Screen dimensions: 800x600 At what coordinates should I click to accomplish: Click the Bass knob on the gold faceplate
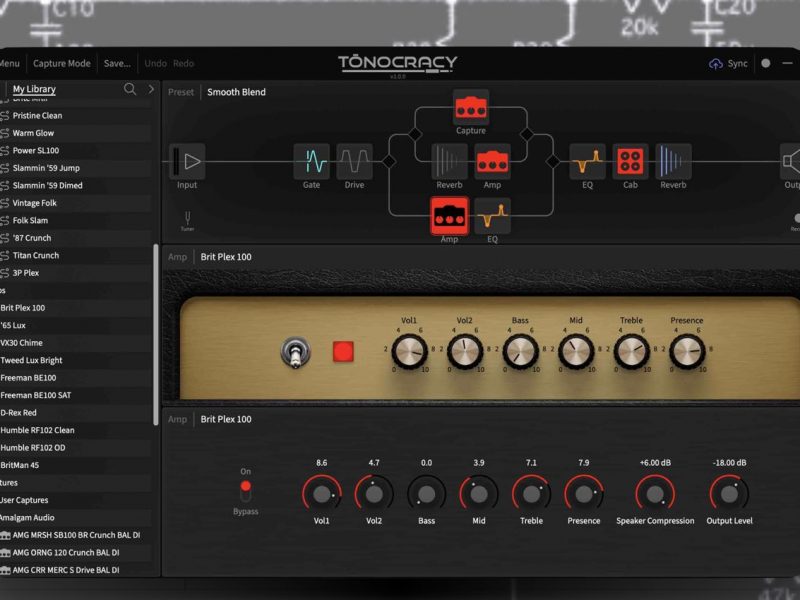pyautogui.click(x=520, y=352)
